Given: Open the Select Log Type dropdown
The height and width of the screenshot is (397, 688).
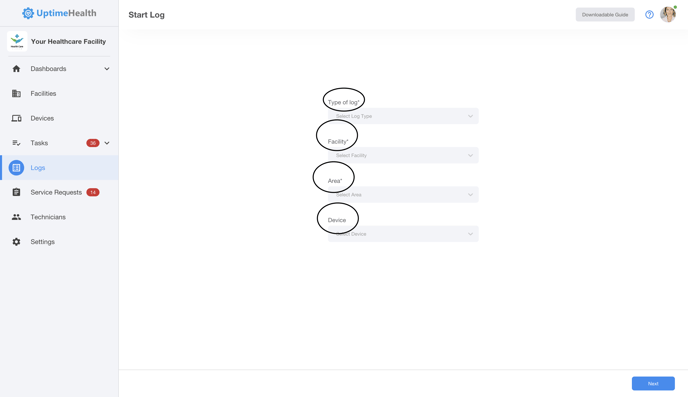Looking at the screenshot, I should [x=403, y=116].
